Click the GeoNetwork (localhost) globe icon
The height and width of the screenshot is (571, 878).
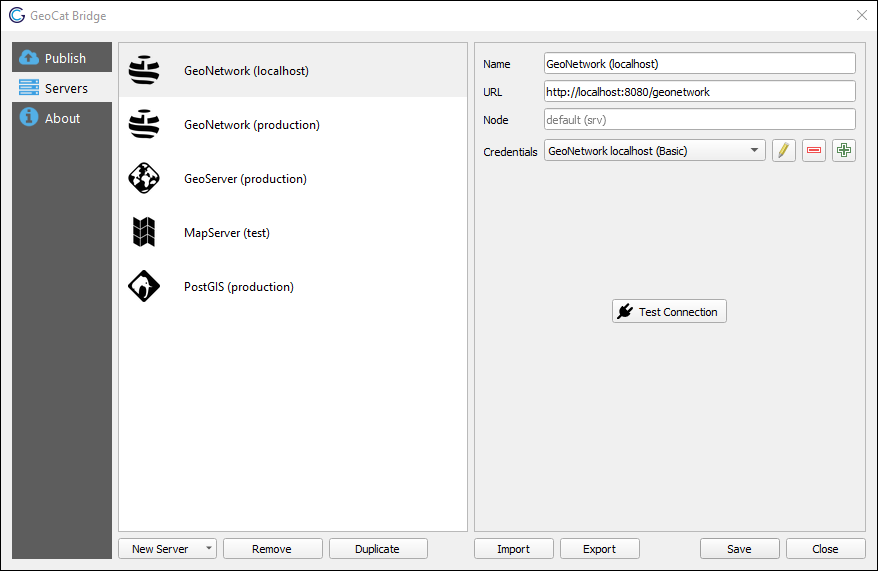pos(144,70)
